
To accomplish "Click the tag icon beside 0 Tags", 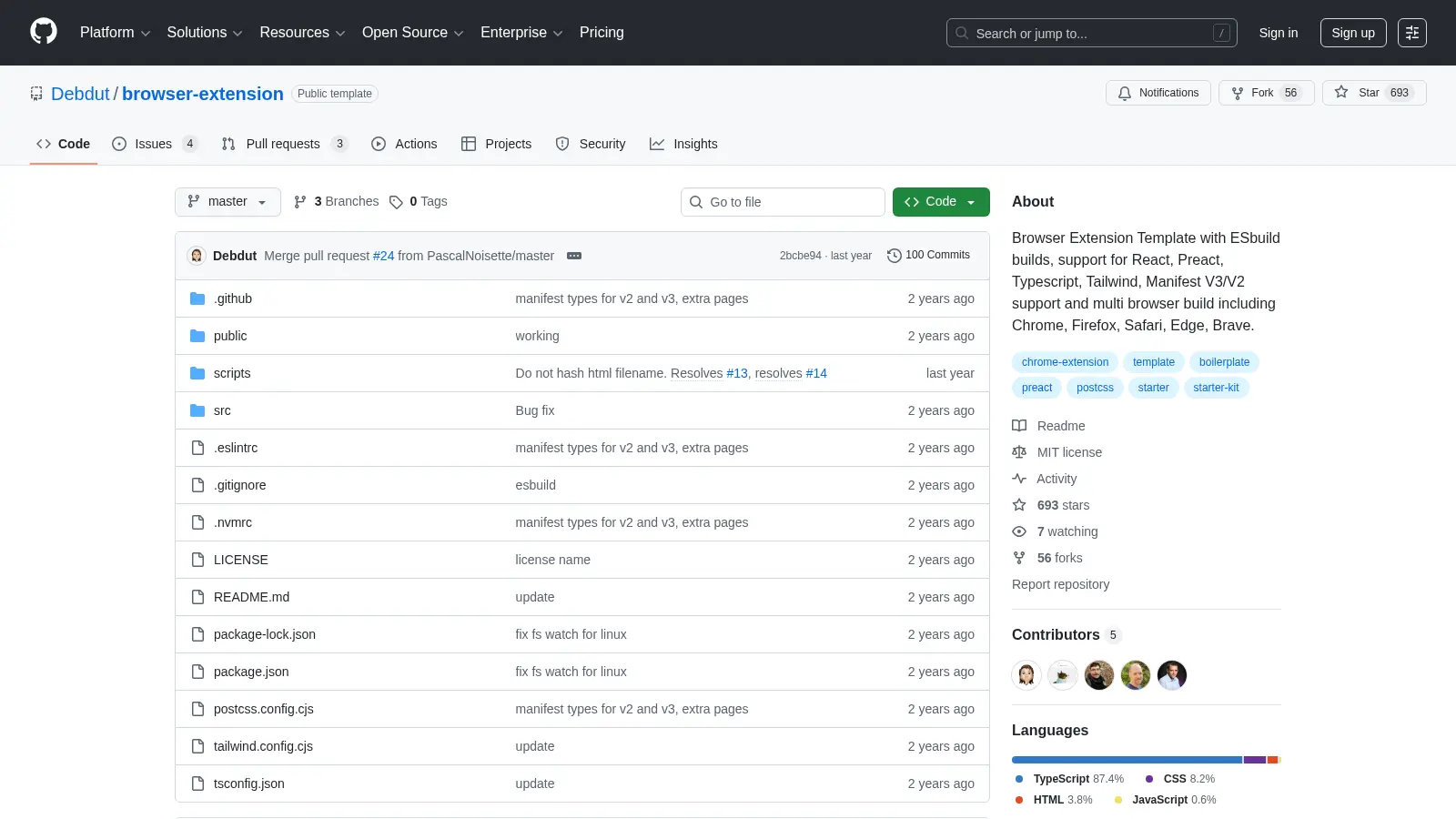I will point(396,202).
